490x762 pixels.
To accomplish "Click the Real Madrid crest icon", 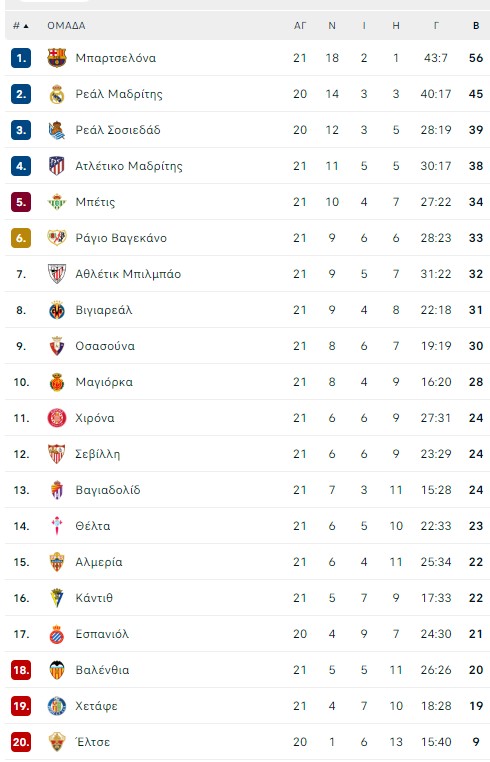I will tap(57, 94).
